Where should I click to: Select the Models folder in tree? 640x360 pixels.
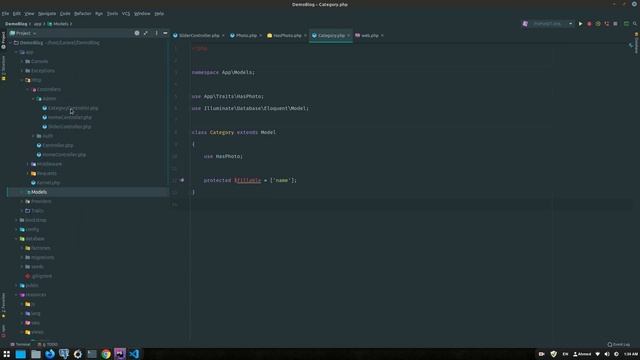coord(39,192)
